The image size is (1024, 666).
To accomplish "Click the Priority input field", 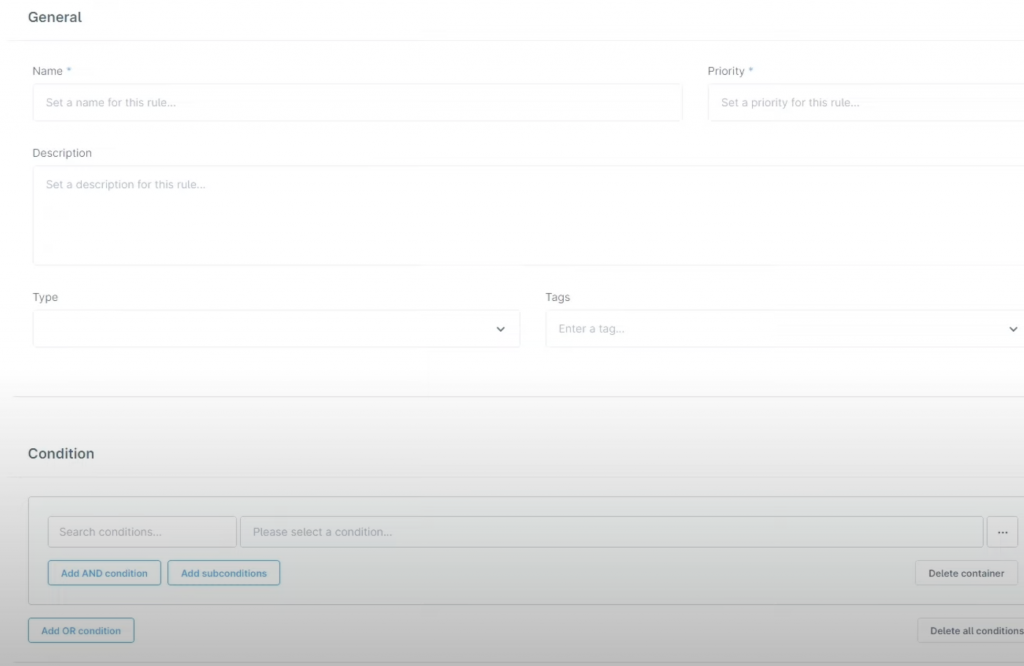I will point(865,102).
